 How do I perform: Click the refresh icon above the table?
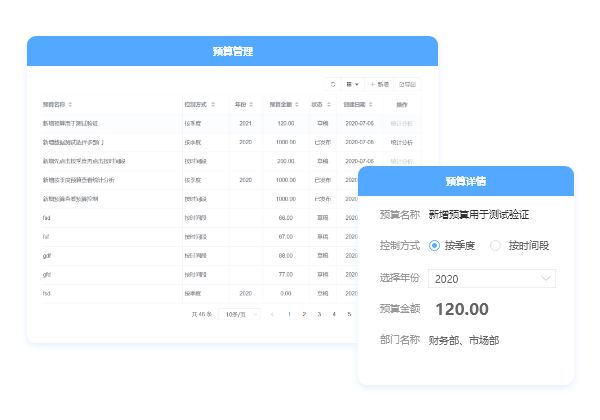pyautogui.click(x=333, y=84)
